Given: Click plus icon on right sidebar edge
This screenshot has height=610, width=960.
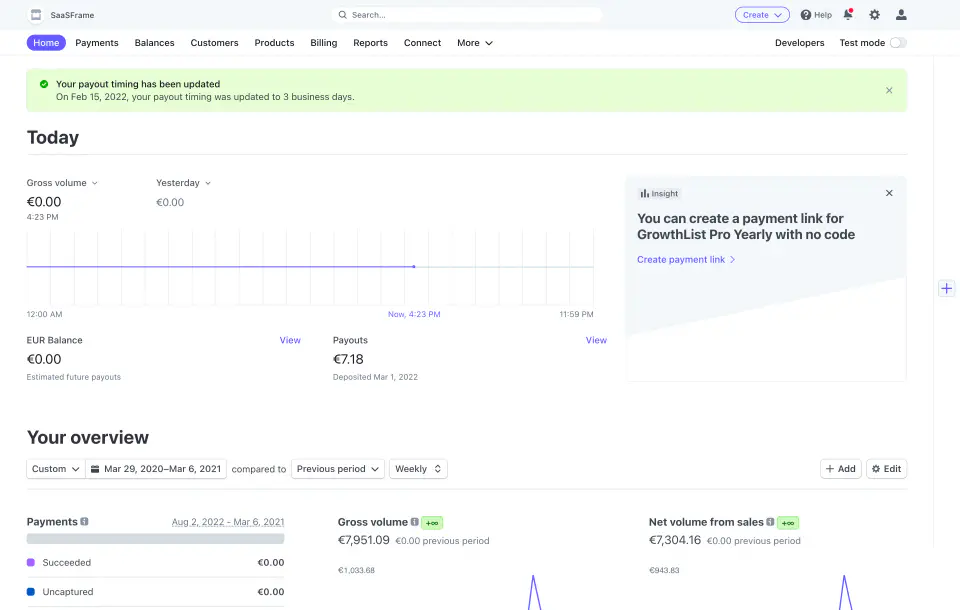Looking at the screenshot, I should coord(947,288).
